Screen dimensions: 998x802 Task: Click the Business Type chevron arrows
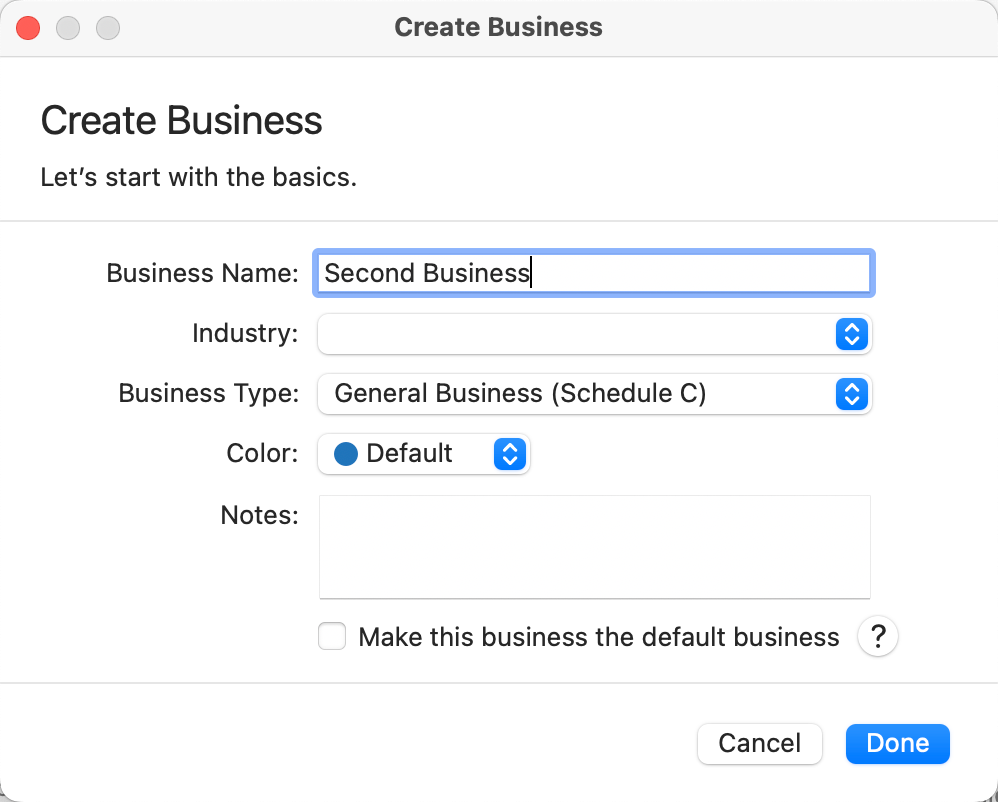pos(850,394)
